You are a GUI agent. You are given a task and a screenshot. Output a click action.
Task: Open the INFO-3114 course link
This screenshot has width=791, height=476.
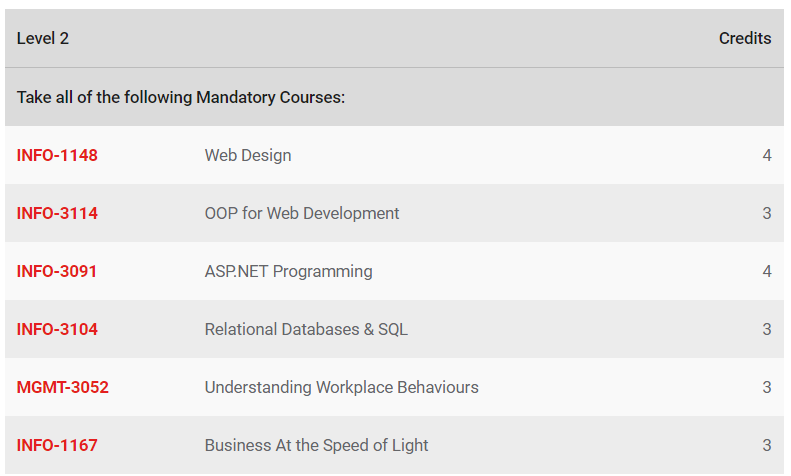pyautogui.click(x=57, y=213)
